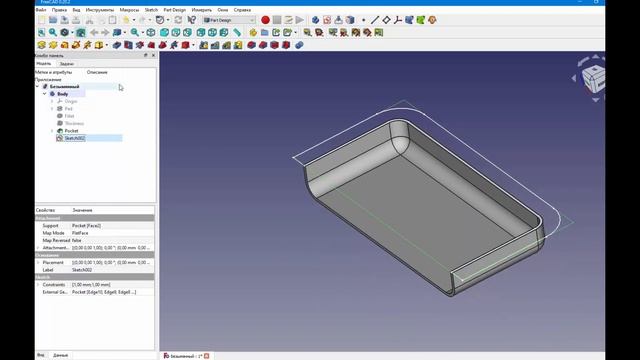Screen dimensions: 640x360
Task: Open the Файл menu
Action: point(41,9)
